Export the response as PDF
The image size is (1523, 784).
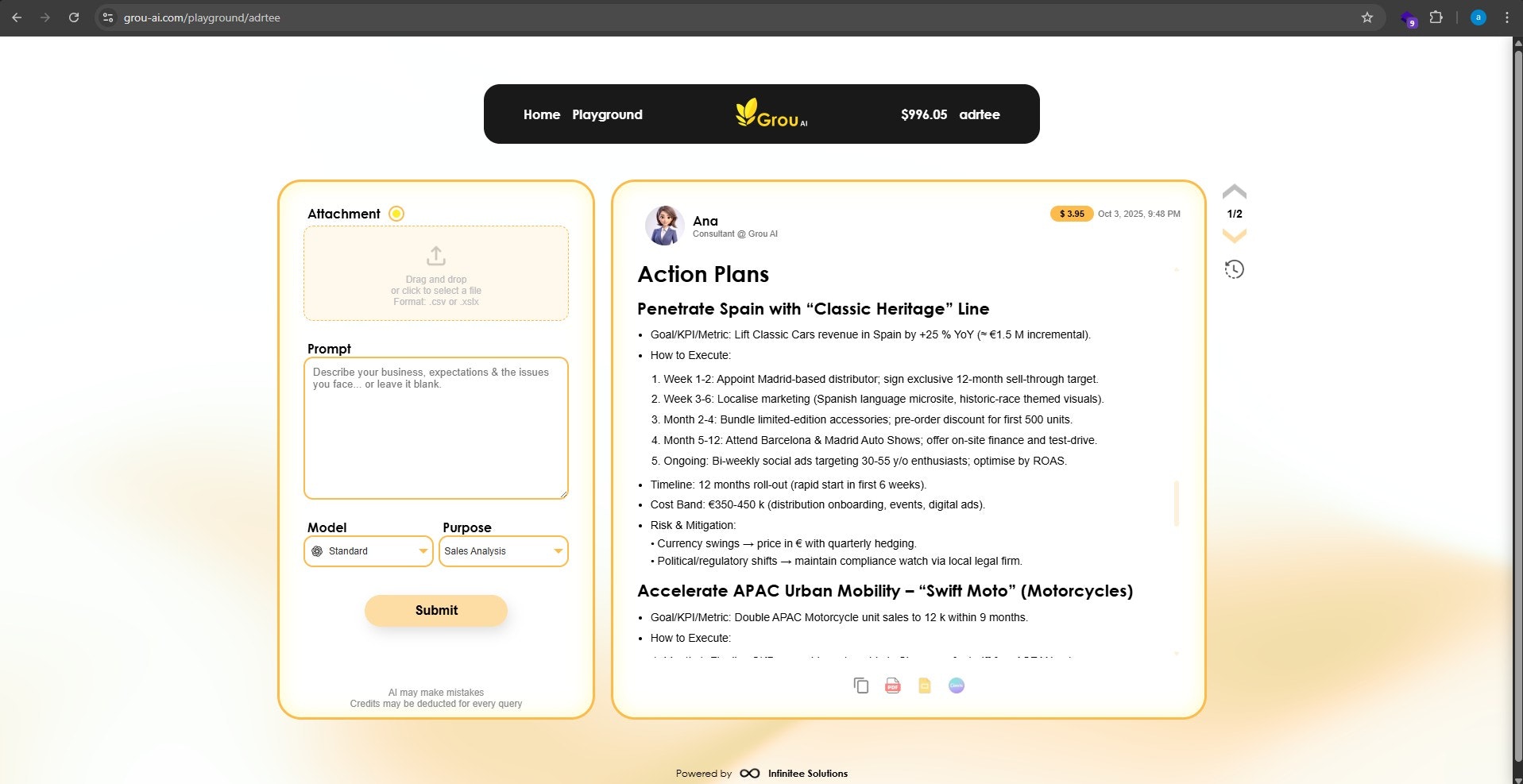coord(892,686)
